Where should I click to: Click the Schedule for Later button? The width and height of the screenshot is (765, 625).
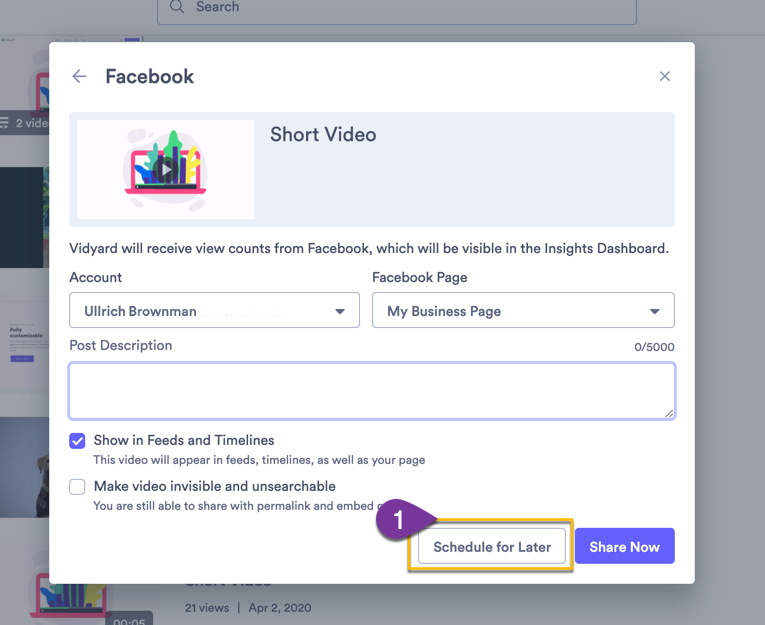[x=492, y=546]
